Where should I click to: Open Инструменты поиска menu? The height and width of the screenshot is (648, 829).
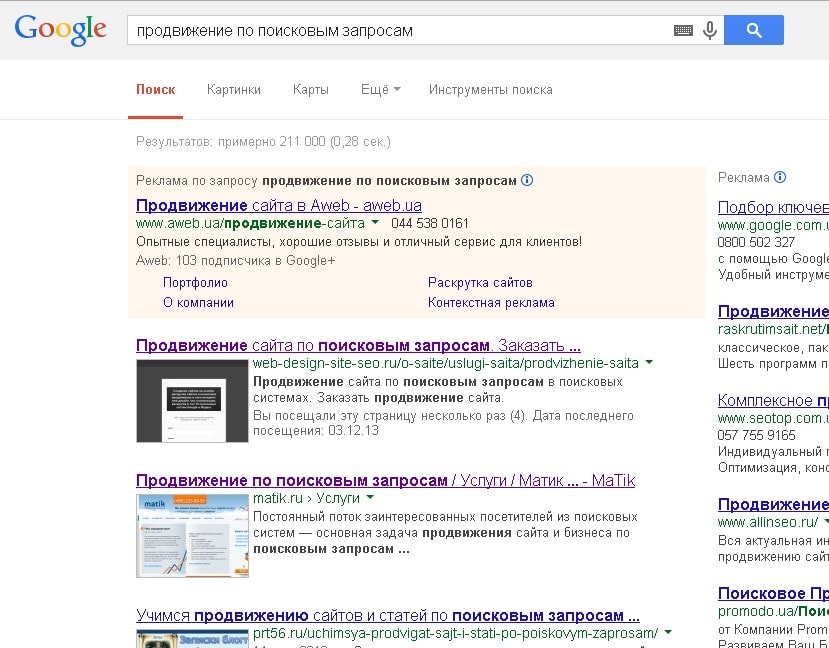[x=491, y=89]
